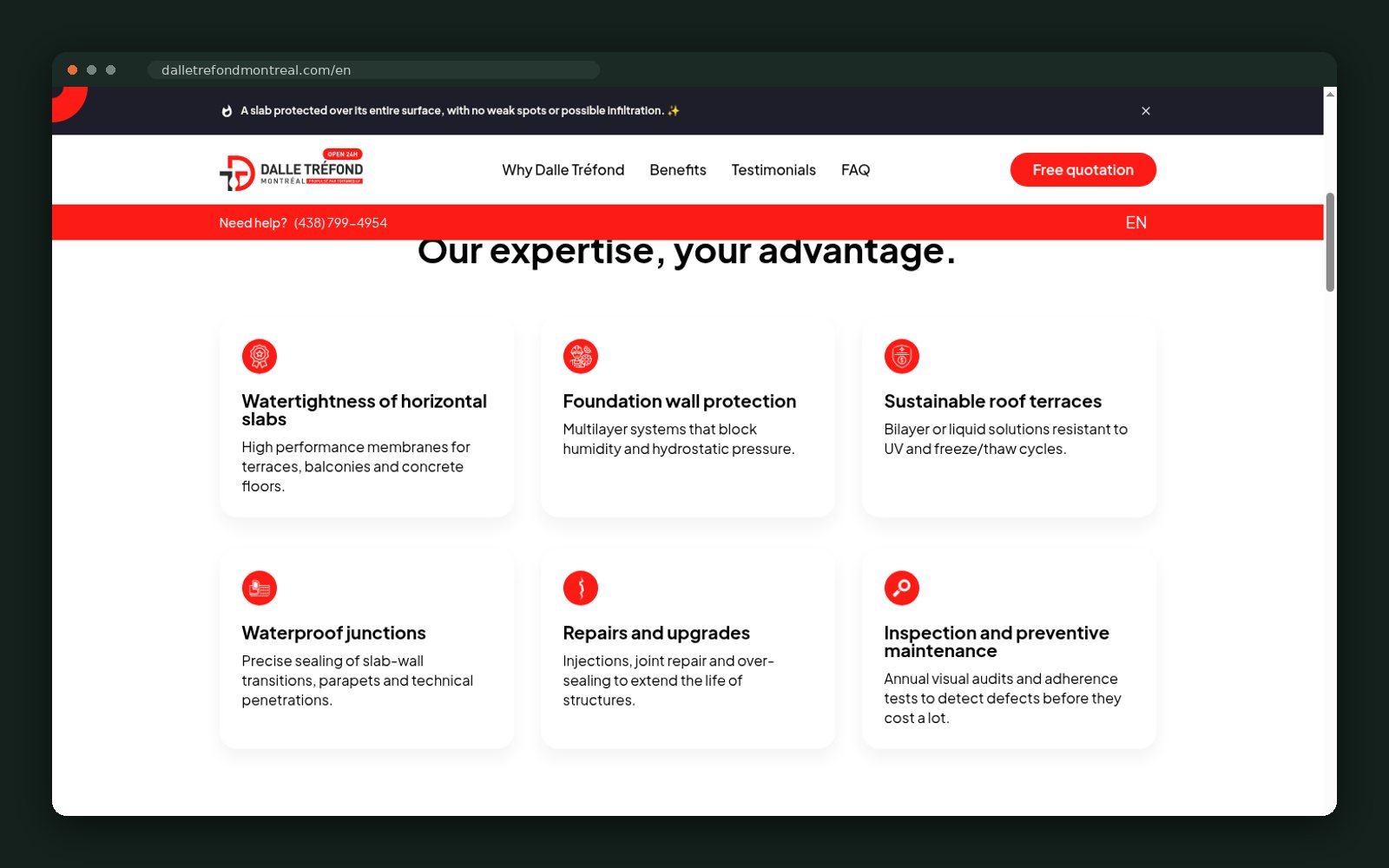Call the (438) 799-4954 phone link
This screenshot has width=1389, height=868.
[x=340, y=223]
